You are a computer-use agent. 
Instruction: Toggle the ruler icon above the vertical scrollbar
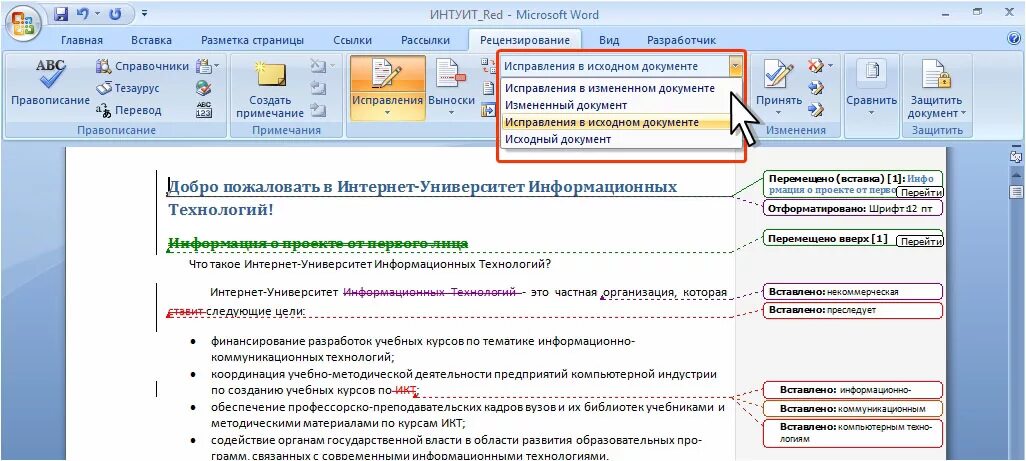point(1016,157)
